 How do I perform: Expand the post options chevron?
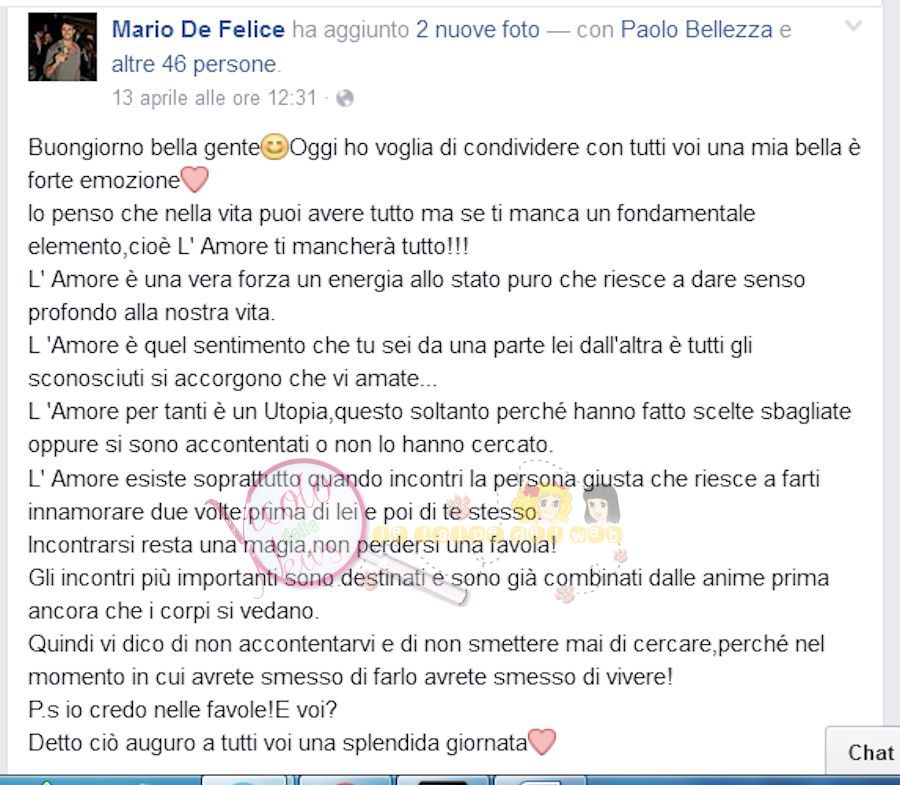pos(854,26)
